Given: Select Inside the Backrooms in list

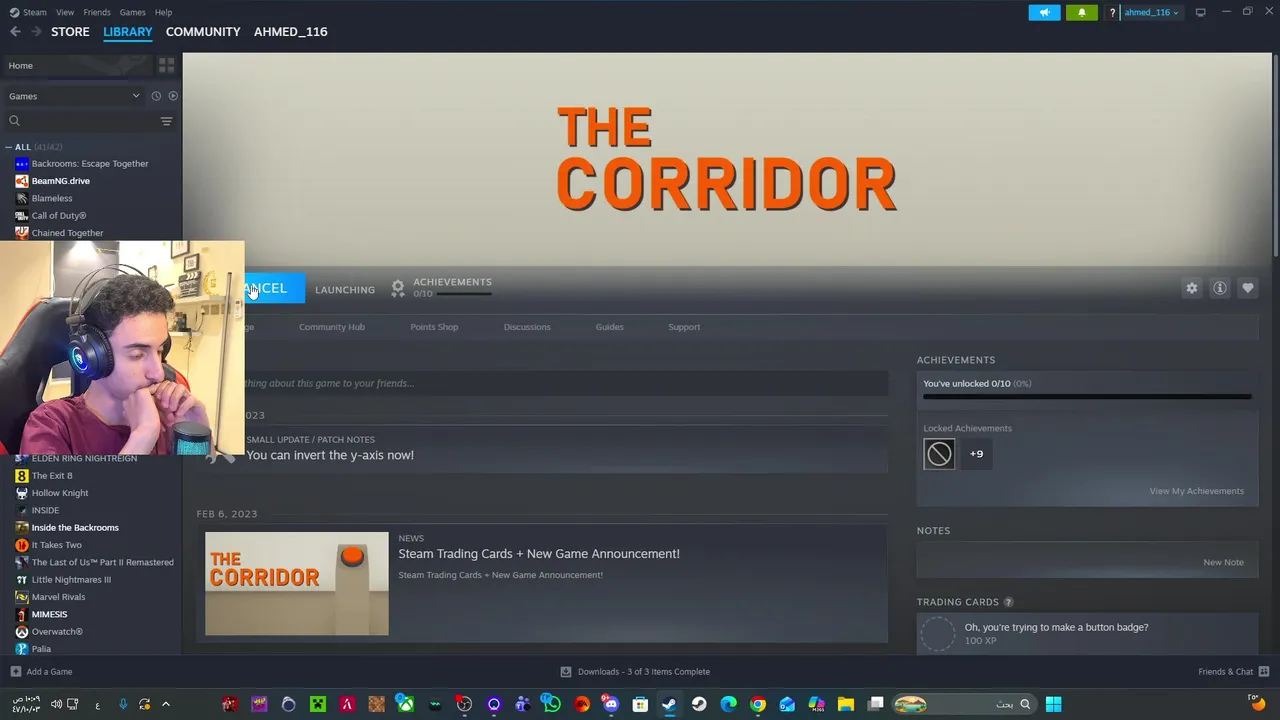Looking at the screenshot, I should [75, 528].
